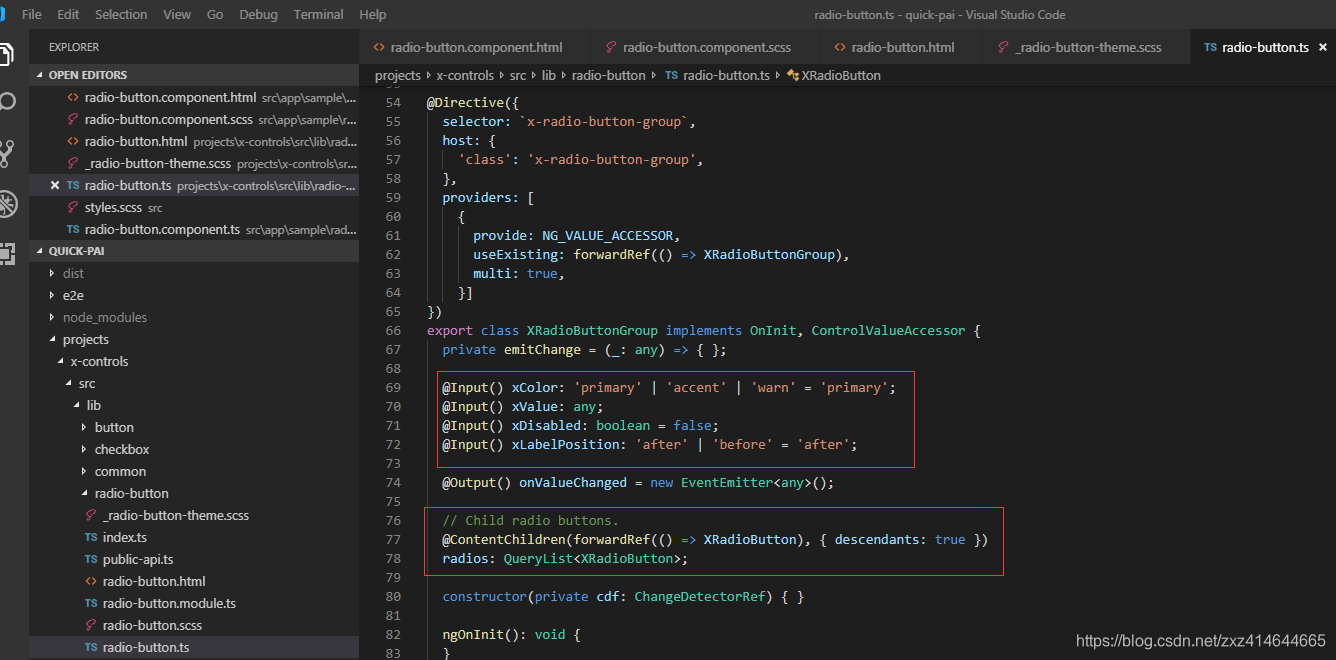Switch to radio-button.component.html tab
Viewport: 1336px width, 660px height.
point(475,47)
